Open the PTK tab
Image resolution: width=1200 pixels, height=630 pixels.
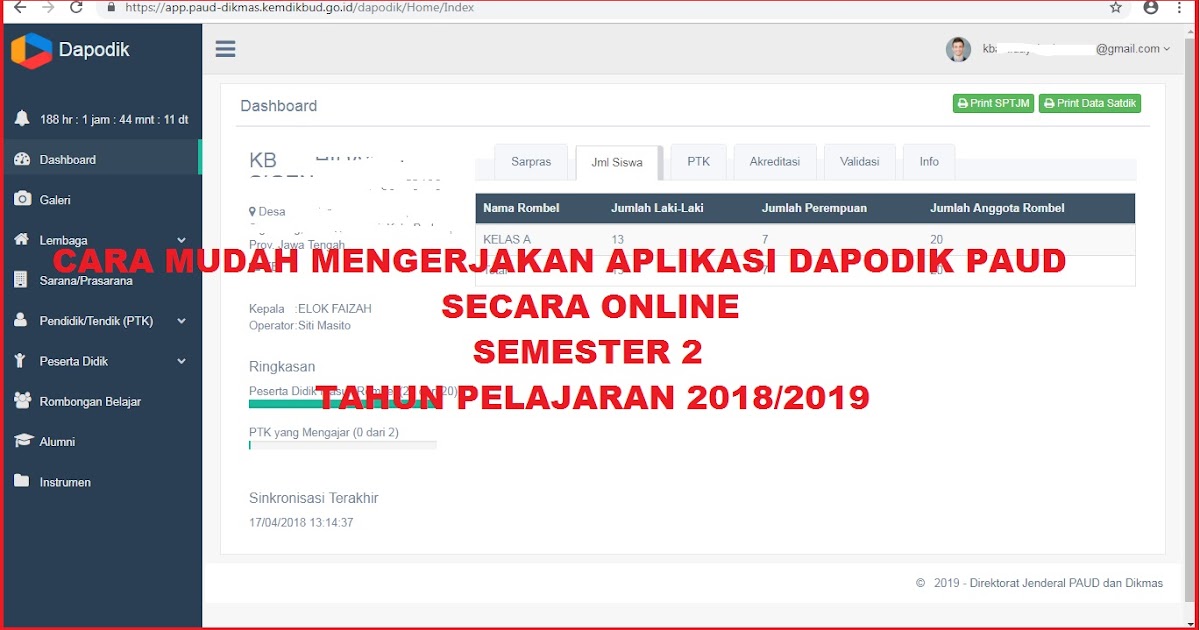[x=698, y=162]
